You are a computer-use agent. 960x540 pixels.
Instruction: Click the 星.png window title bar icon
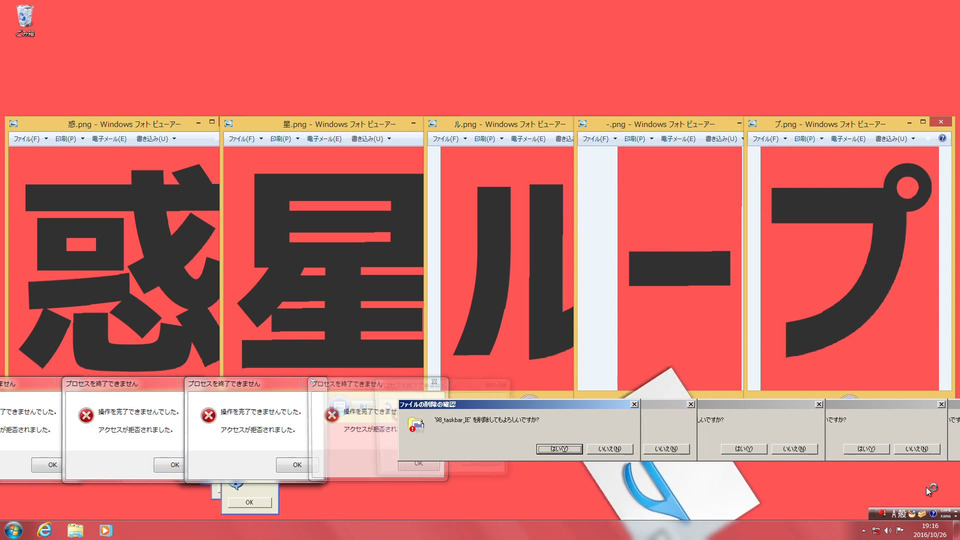[228, 124]
